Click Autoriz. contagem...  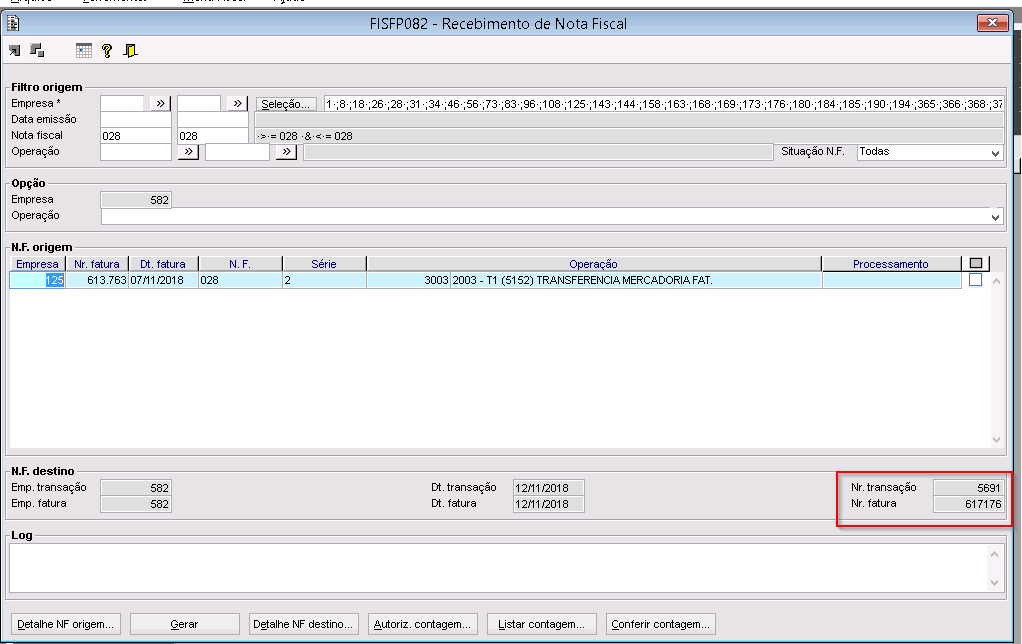[422, 624]
